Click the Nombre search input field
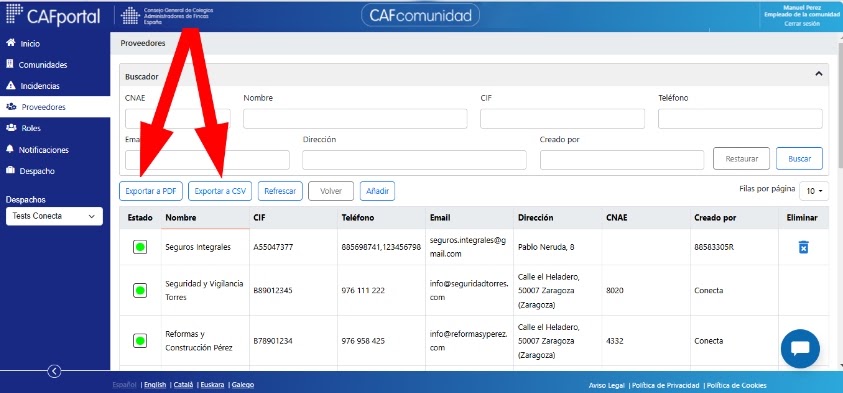The width and height of the screenshot is (843, 393). (355, 119)
